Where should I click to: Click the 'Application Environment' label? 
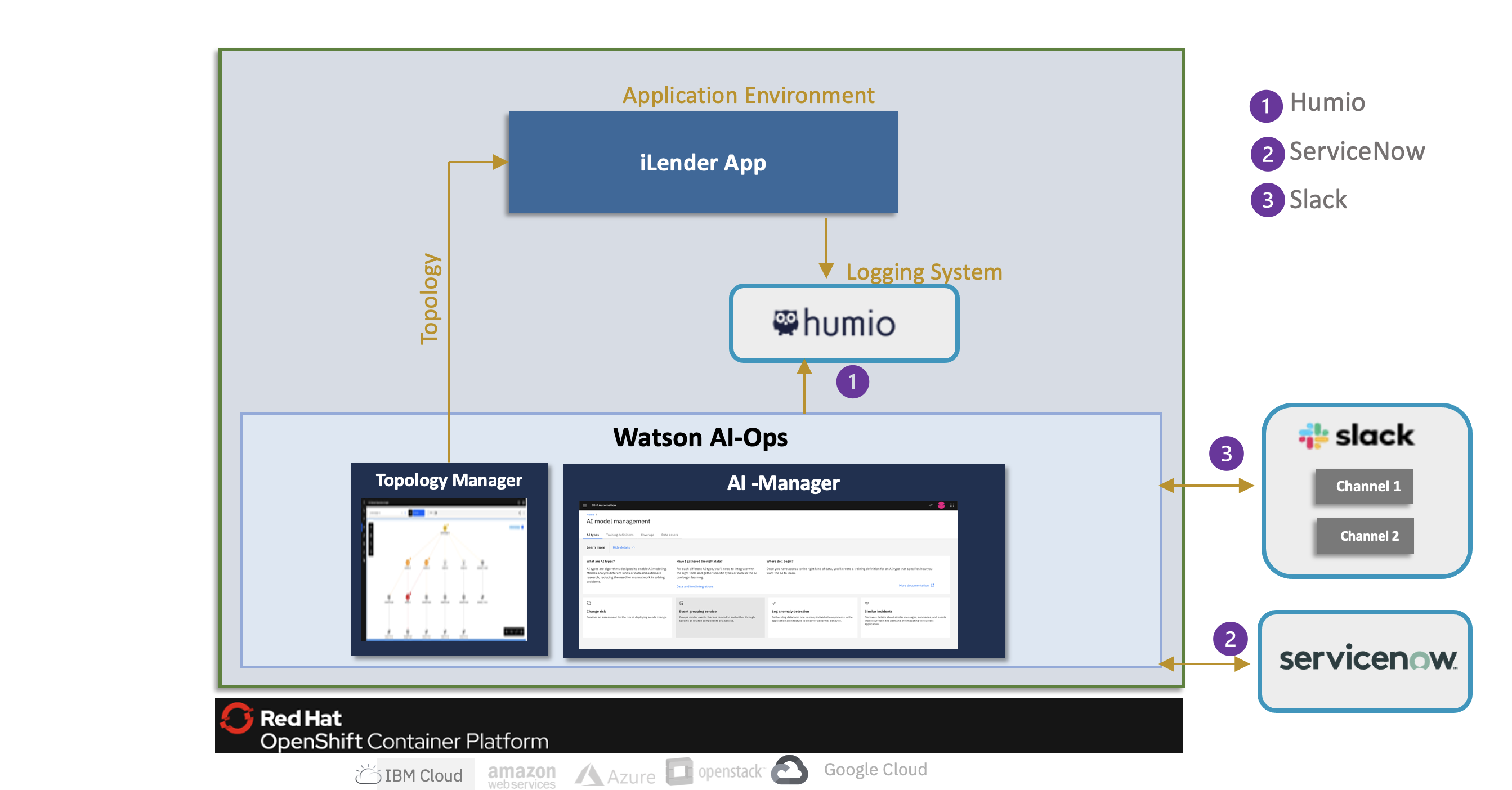tap(748, 95)
